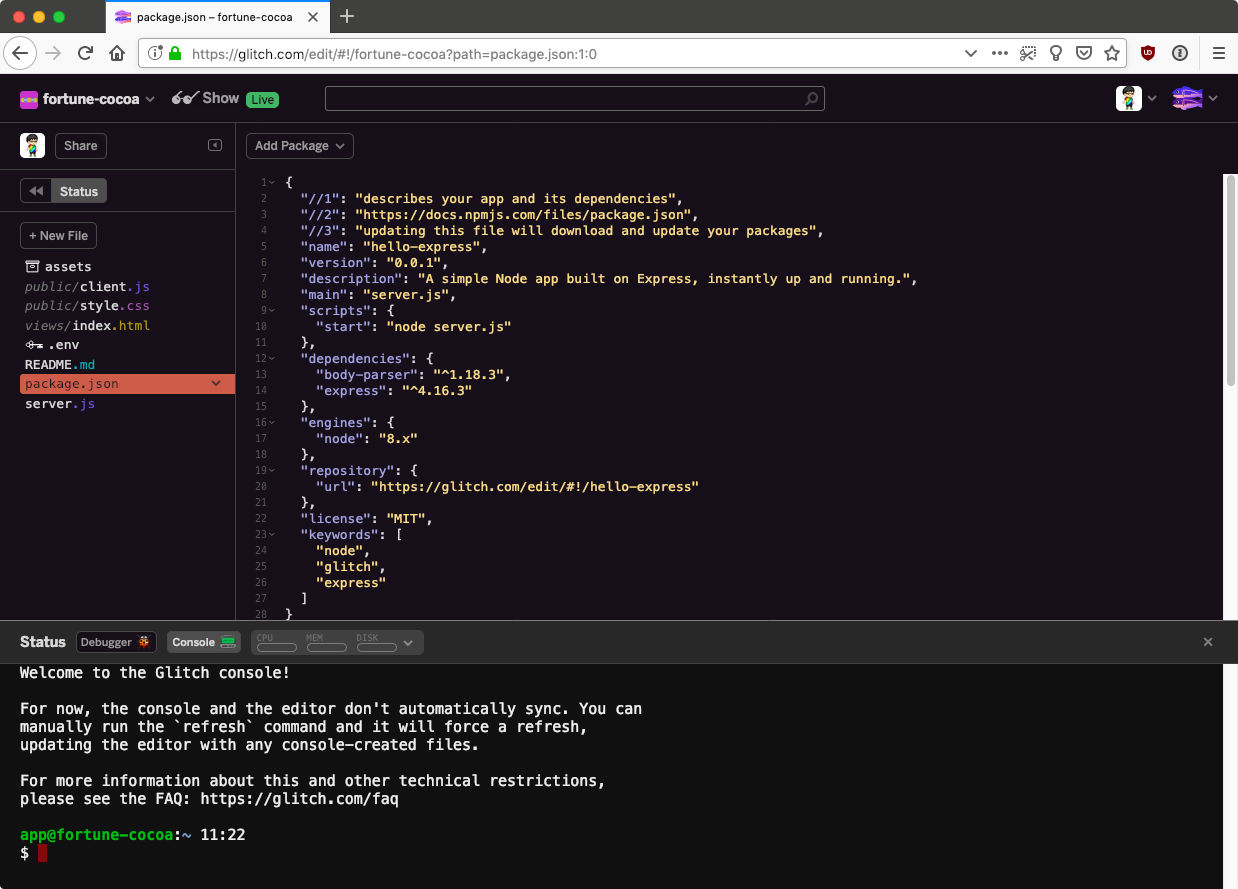Expand the fortune-cocoa project dropdown

pyautogui.click(x=150, y=99)
